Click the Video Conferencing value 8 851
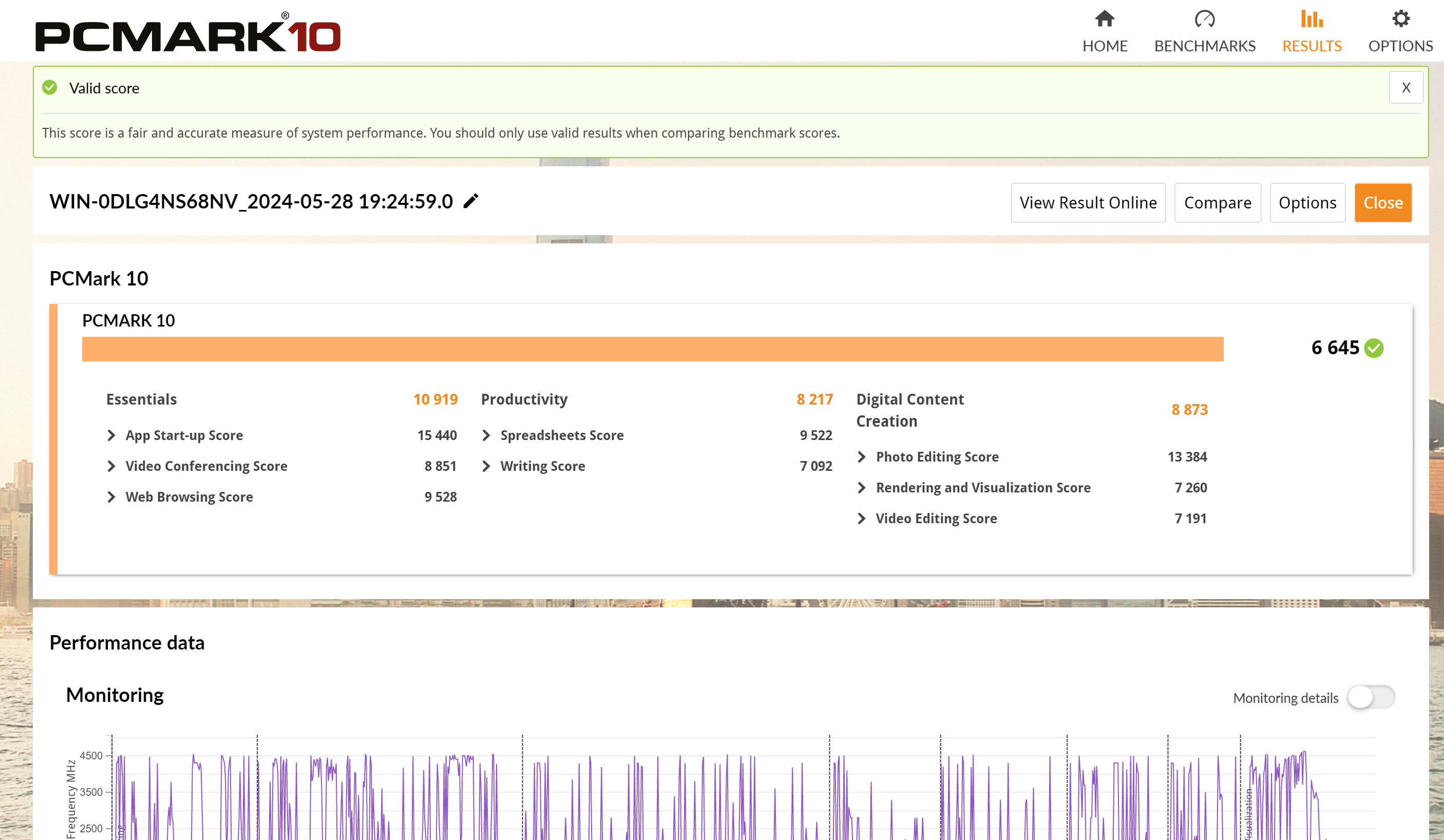This screenshot has height=840, width=1444. point(441,466)
